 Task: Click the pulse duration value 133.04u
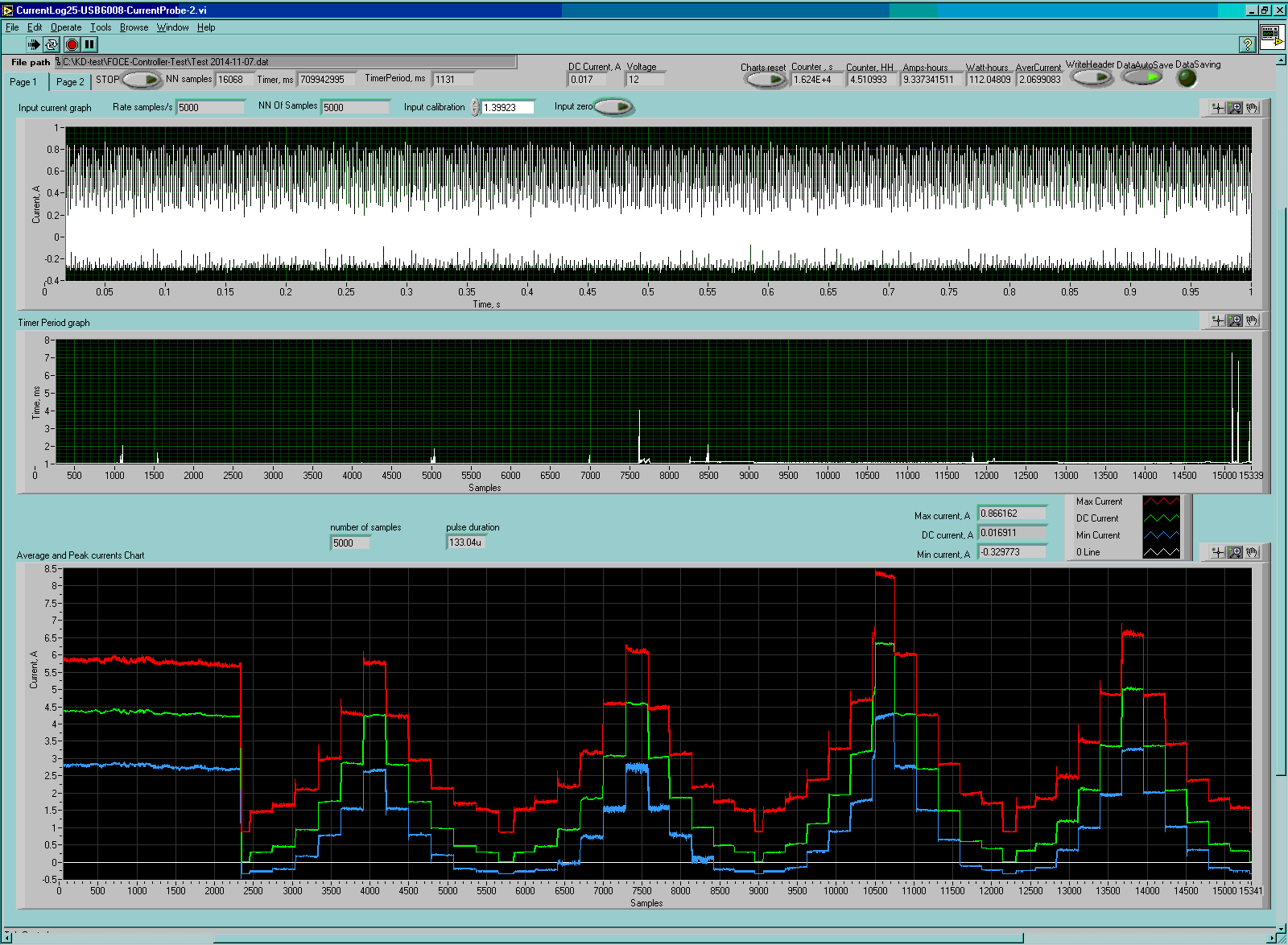point(467,543)
